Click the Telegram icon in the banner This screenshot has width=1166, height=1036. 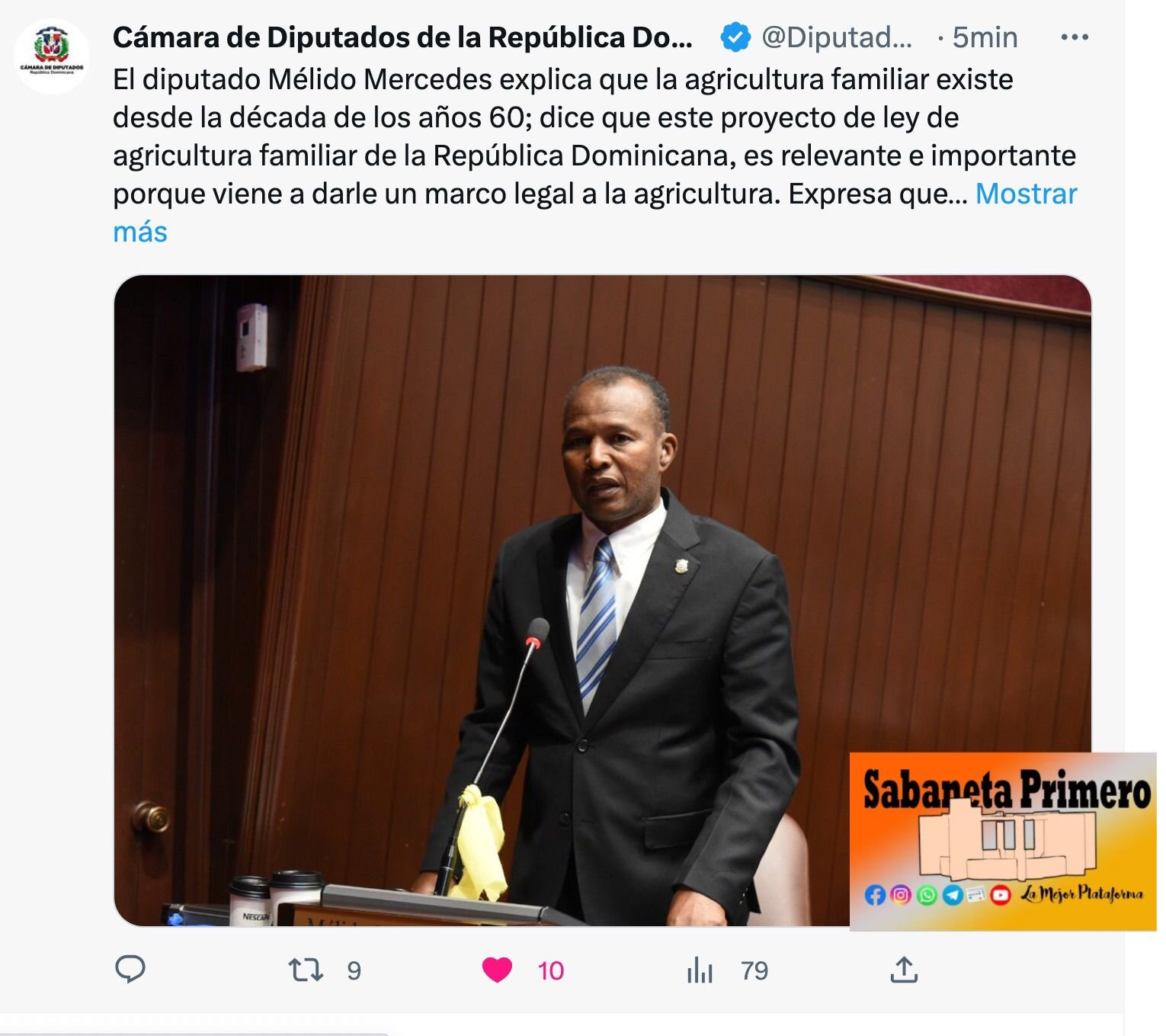[953, 895]
